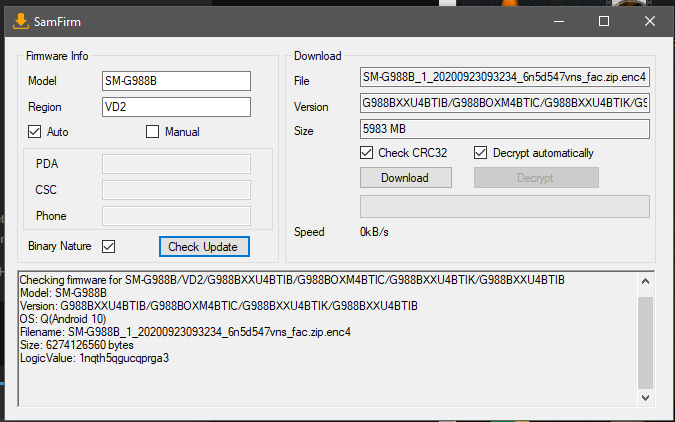Click the empty PDA field
675x422 pixels.
tap(176, 164)
